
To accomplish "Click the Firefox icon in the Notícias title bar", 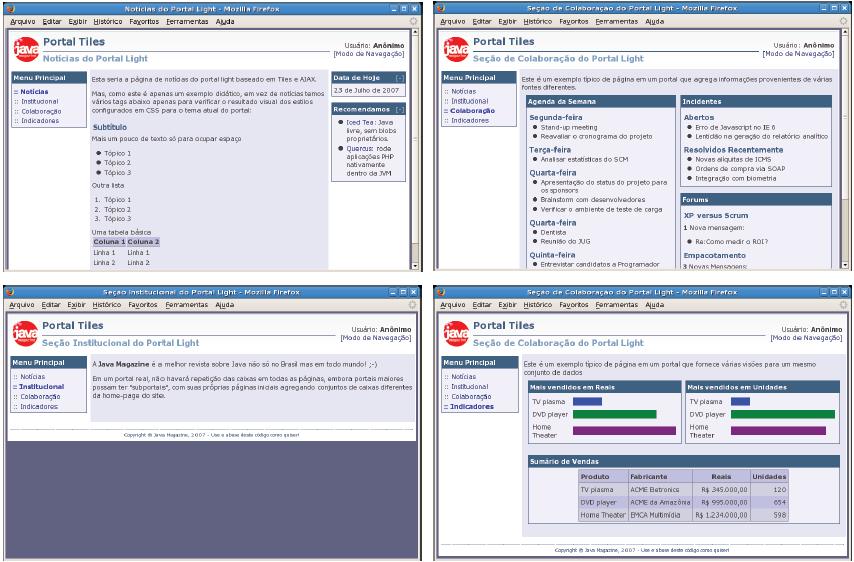I will click(10, 7).
